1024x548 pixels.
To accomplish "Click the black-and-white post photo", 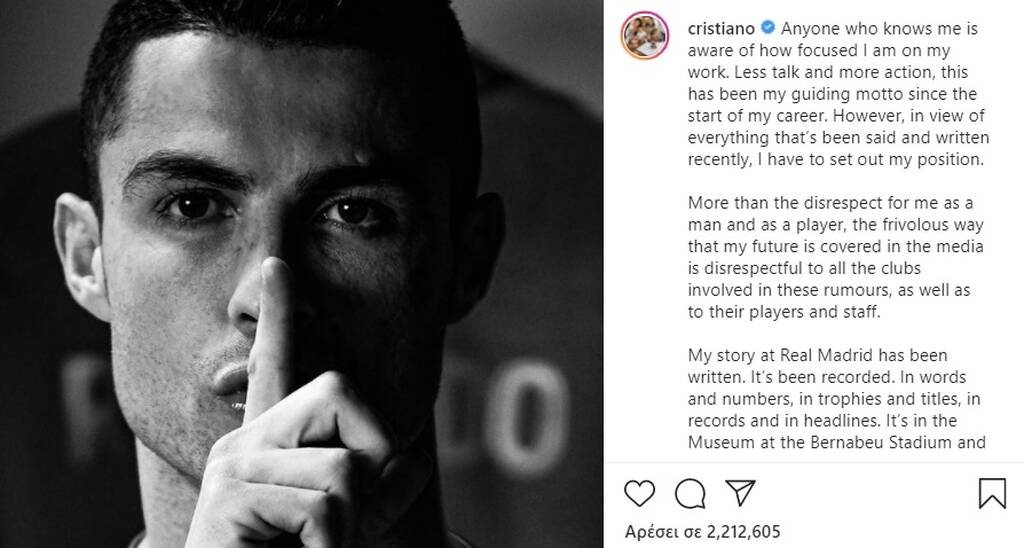I will coord(301,274).
